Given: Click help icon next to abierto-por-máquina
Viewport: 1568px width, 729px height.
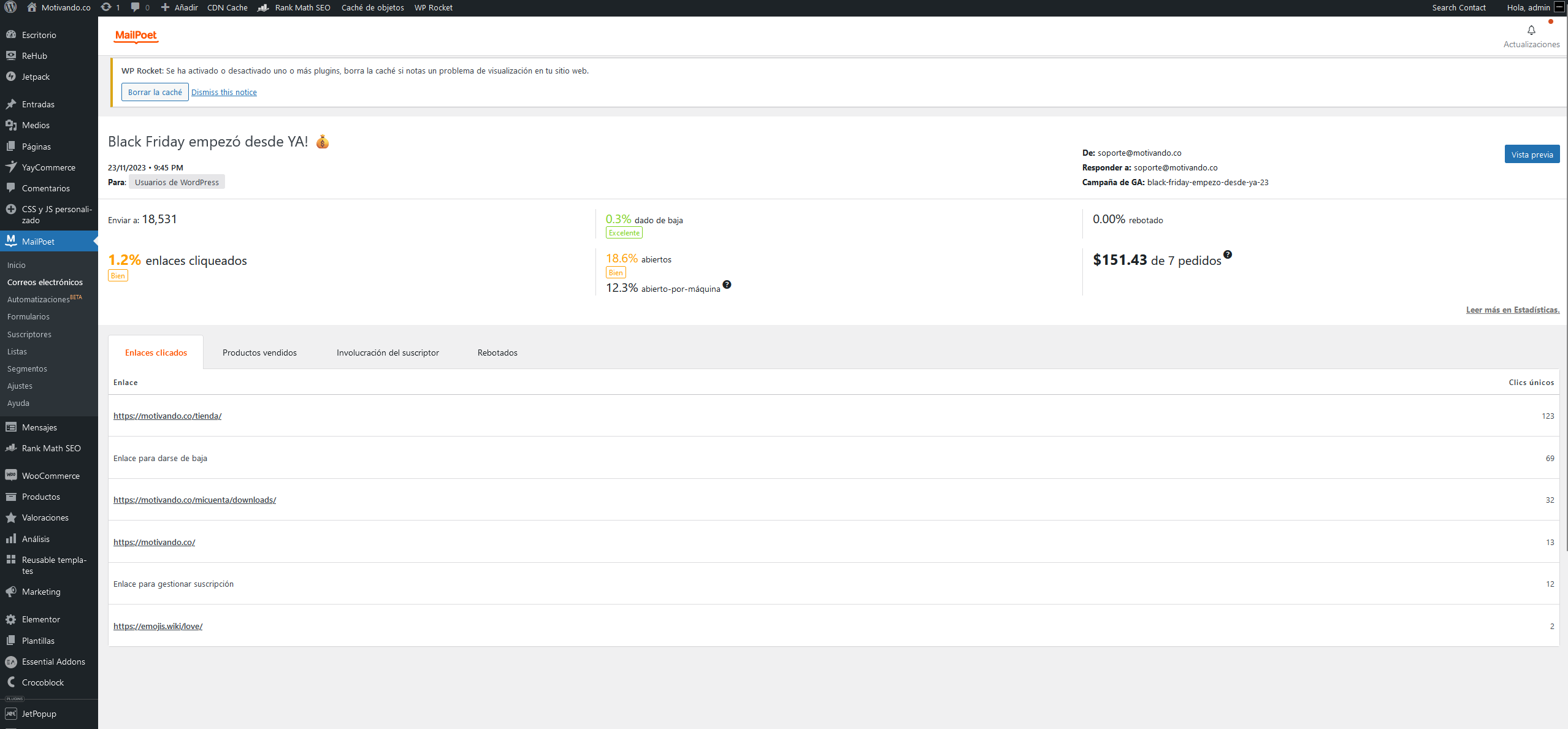Looking at the screenshot, I should click(727, 284).
